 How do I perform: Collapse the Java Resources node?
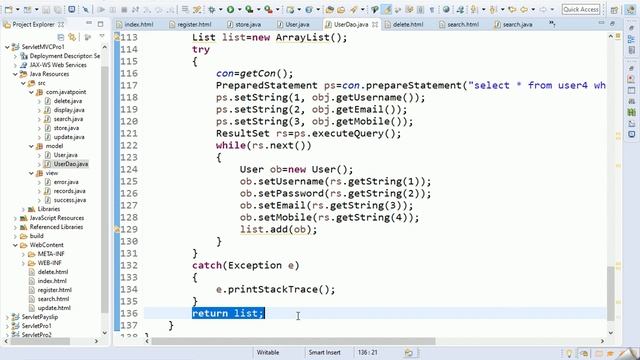point(15,74)
